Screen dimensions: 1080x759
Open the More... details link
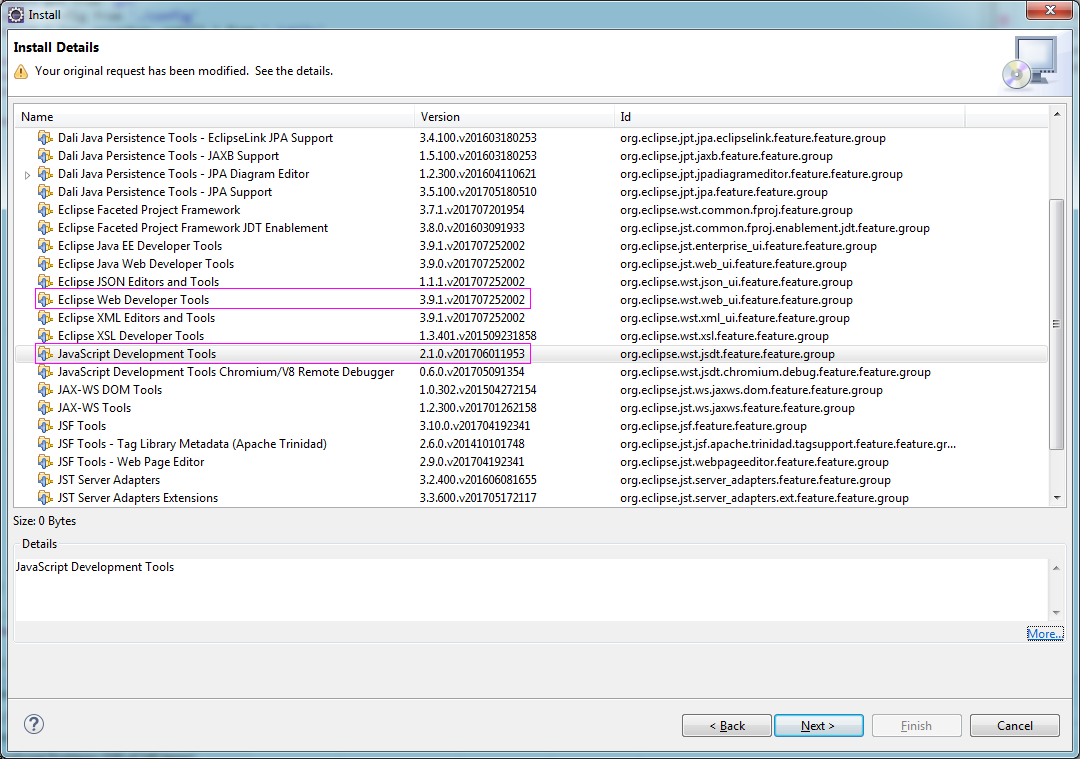[x=1044, y=634]
